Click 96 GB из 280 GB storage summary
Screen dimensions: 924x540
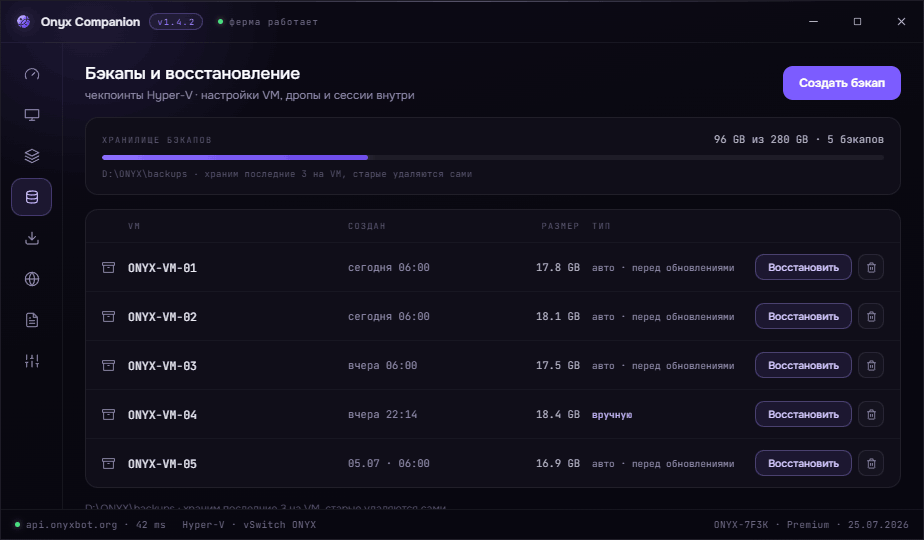coord(761,140)
